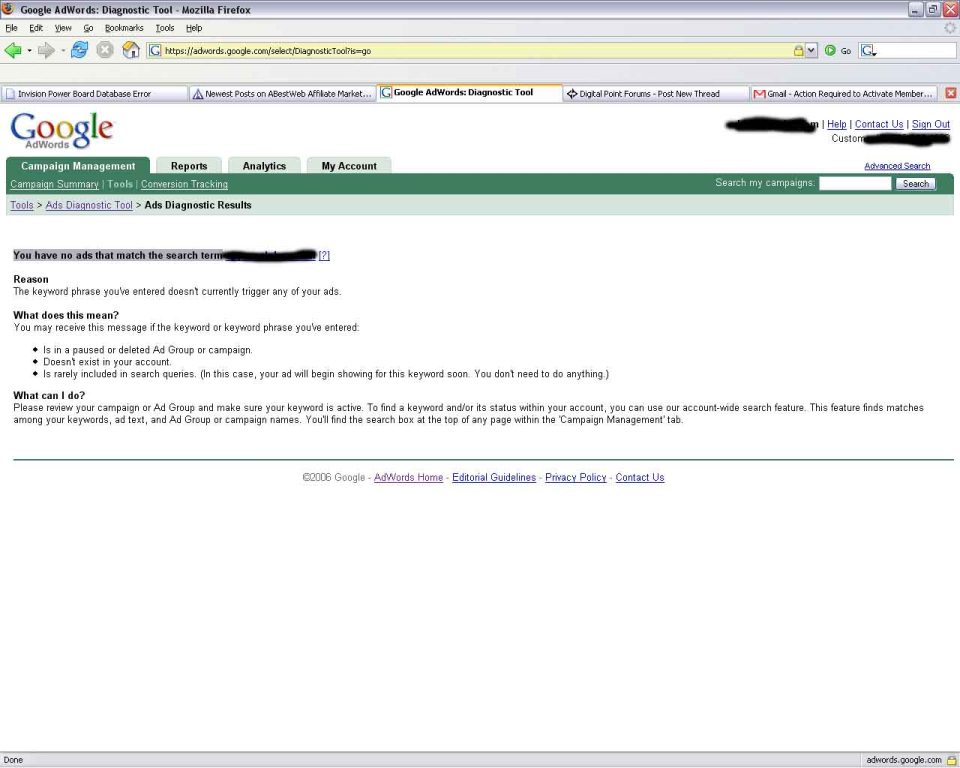Open the Bookmarks menu

pos(124,28)
